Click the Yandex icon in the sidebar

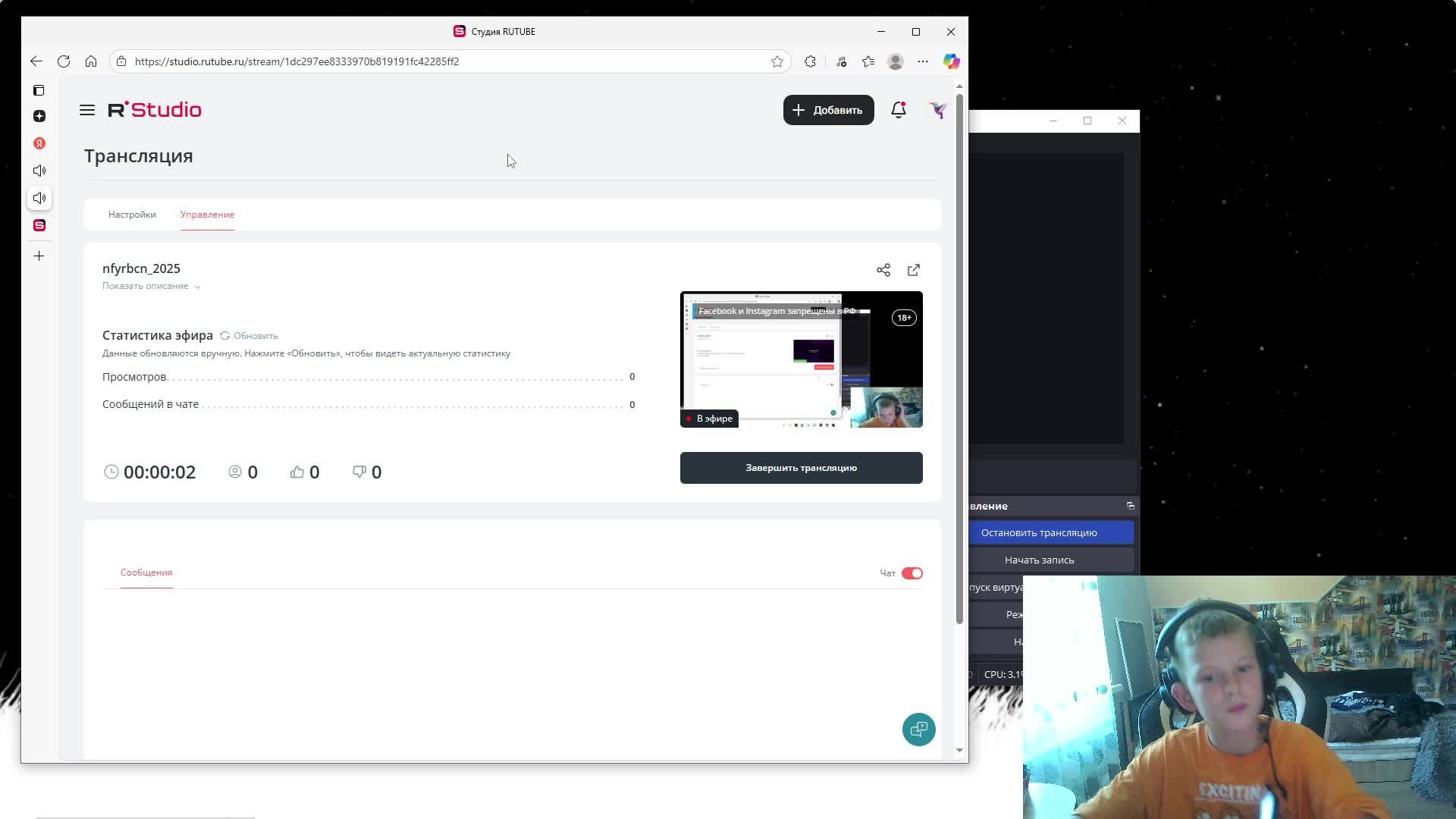pyautogui.click(x=39, y=143)
